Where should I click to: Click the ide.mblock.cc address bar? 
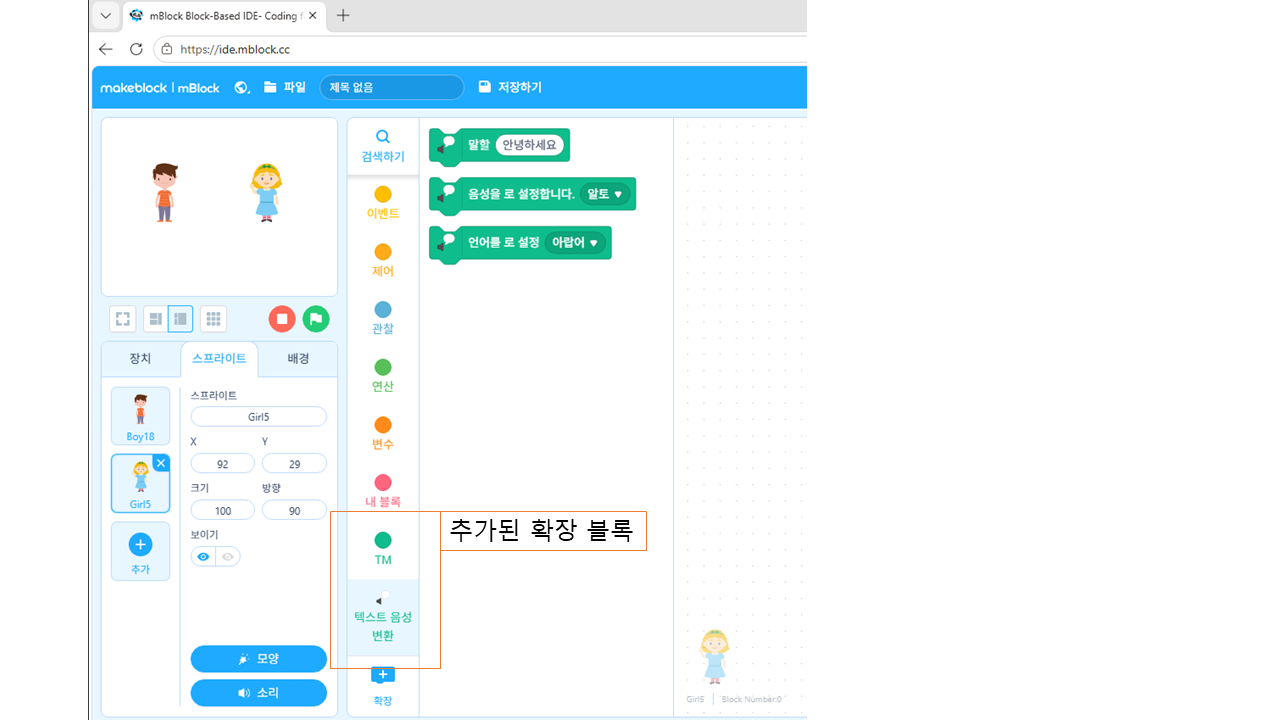tap(480, 49)
